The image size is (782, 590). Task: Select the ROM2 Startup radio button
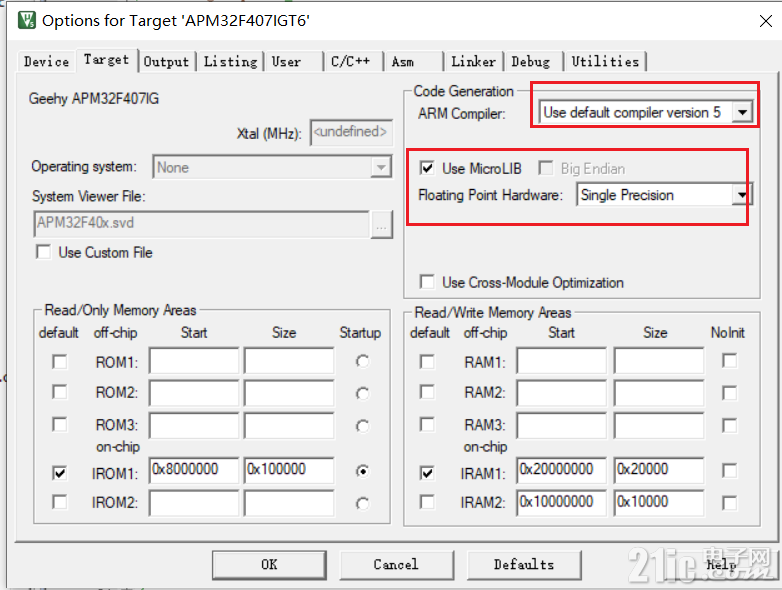pyautogui.click(x=363, y=393)
